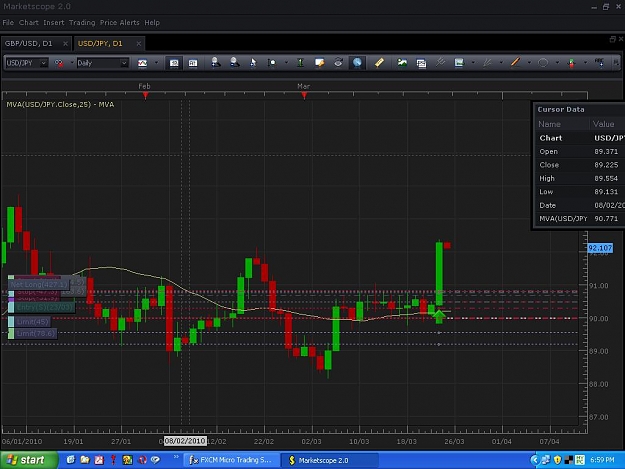Open the Chart menu

[x=29, y=23]
